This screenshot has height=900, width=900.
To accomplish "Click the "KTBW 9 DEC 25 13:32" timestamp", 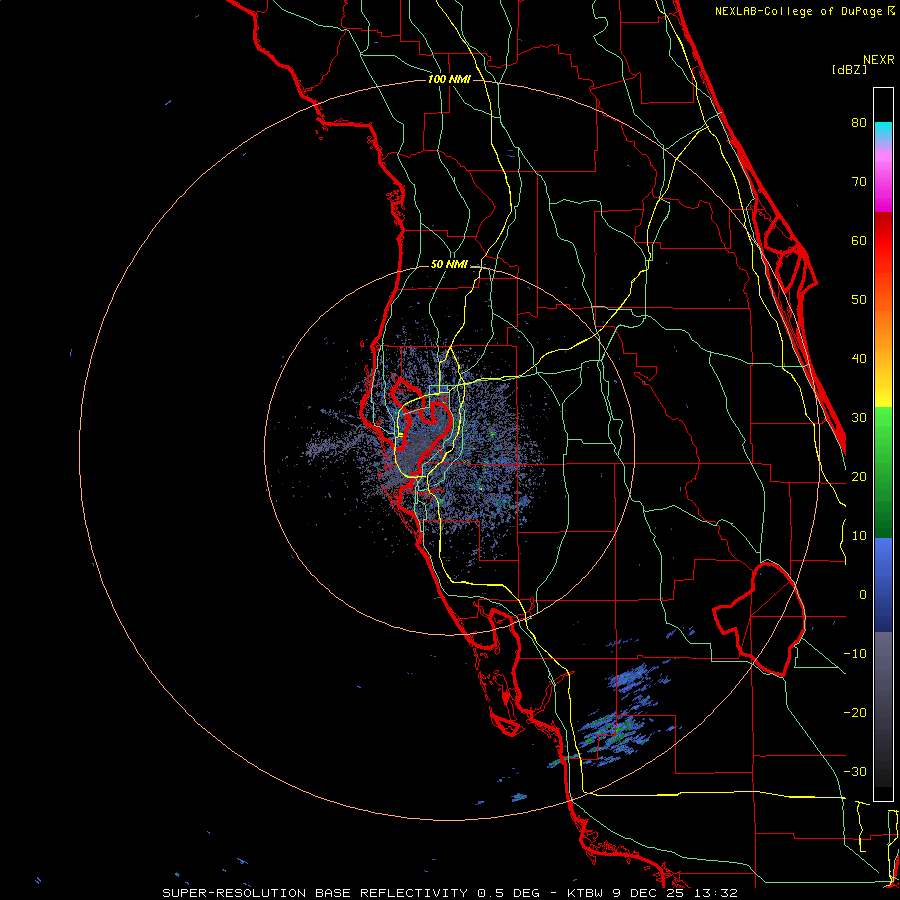I will [652, 893].
